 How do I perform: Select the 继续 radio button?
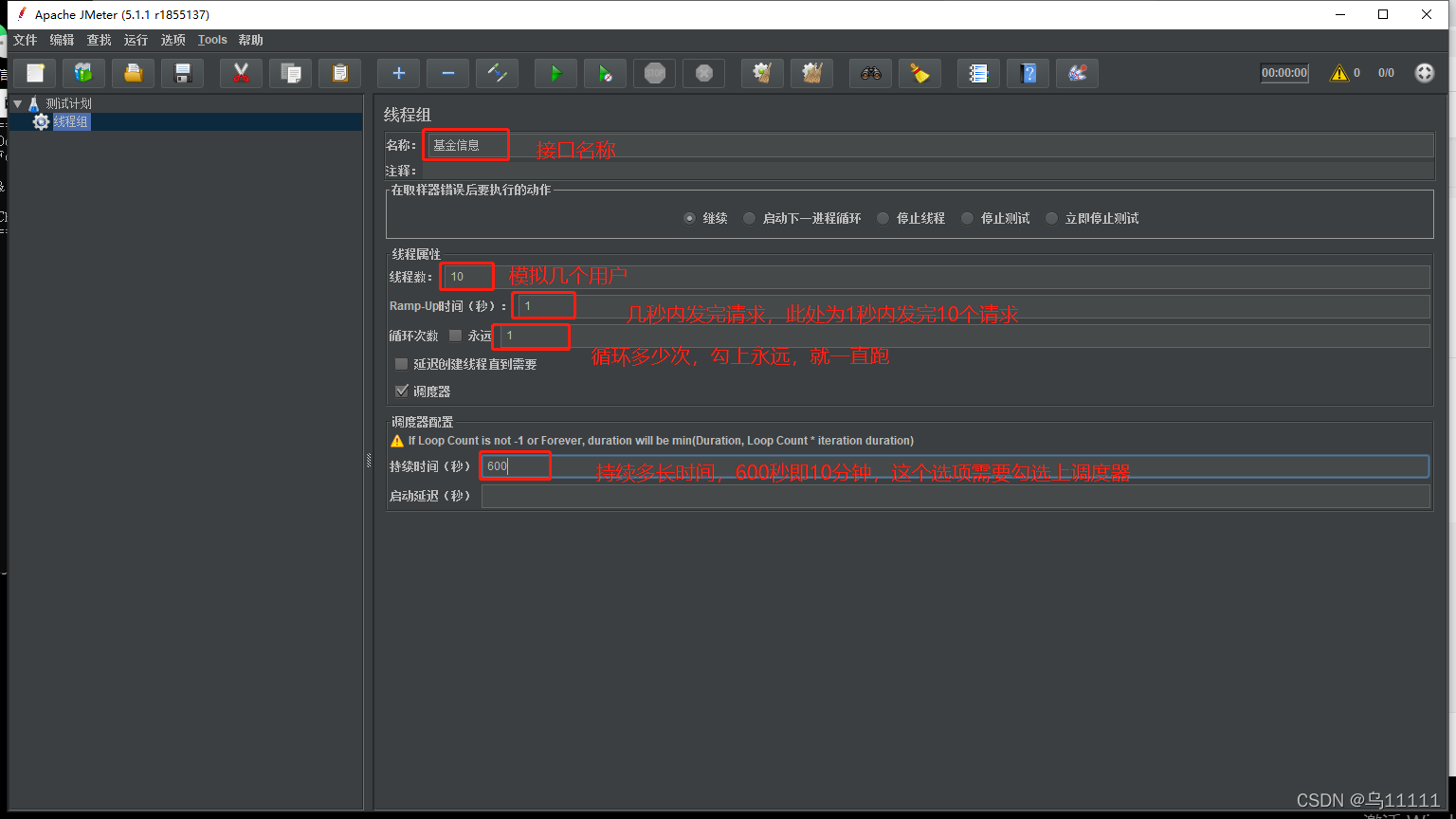pyautogui.click(x=689, y=218)
